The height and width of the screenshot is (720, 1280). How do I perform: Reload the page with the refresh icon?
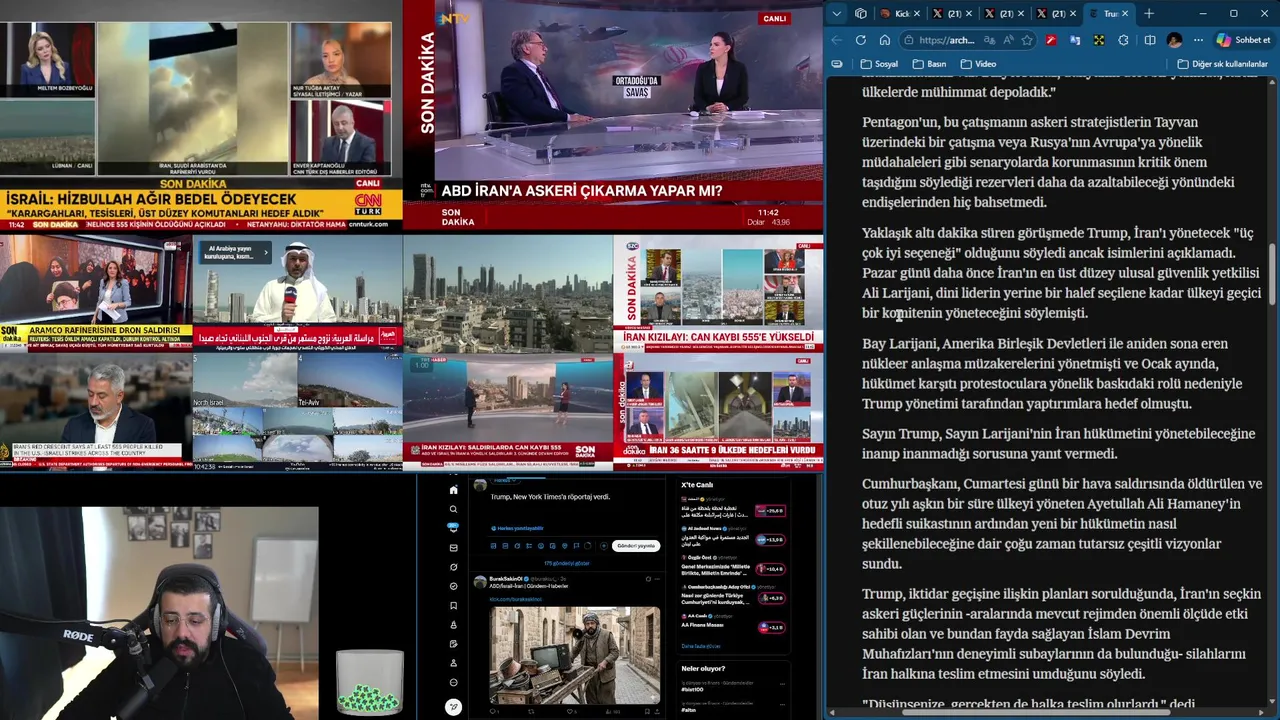861,40
